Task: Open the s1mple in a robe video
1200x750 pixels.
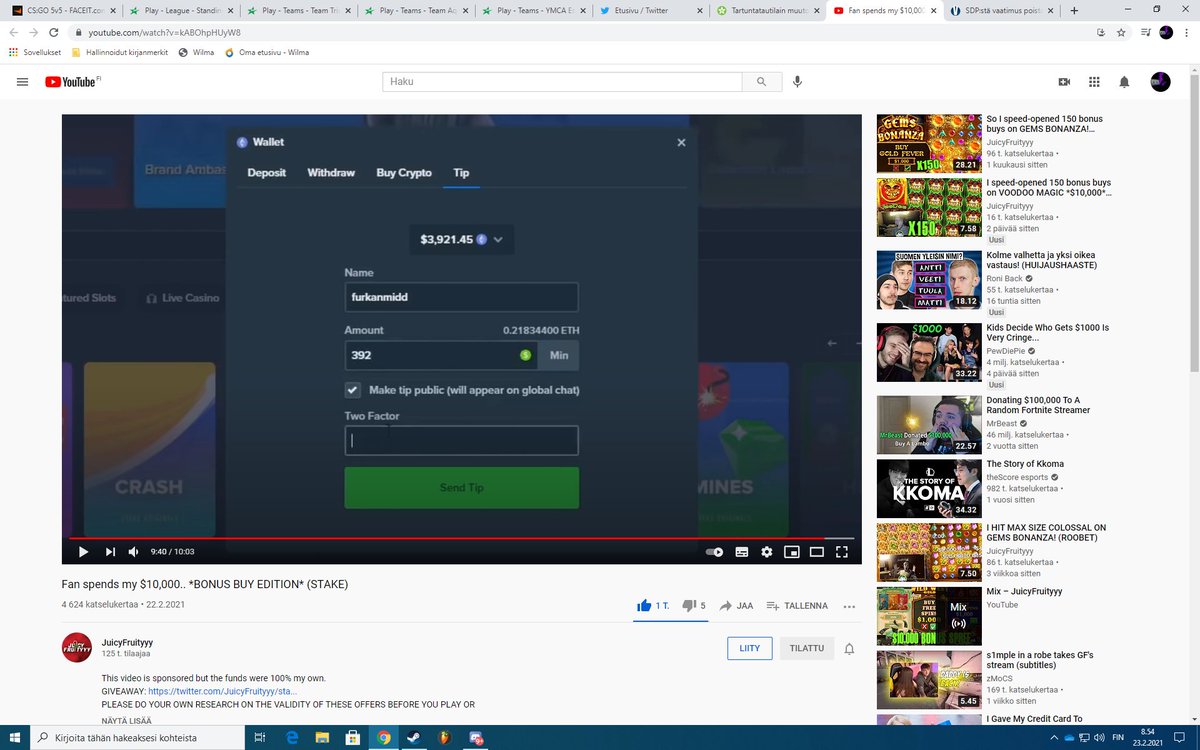Action: pyautogui.click(x=929, y=680)
